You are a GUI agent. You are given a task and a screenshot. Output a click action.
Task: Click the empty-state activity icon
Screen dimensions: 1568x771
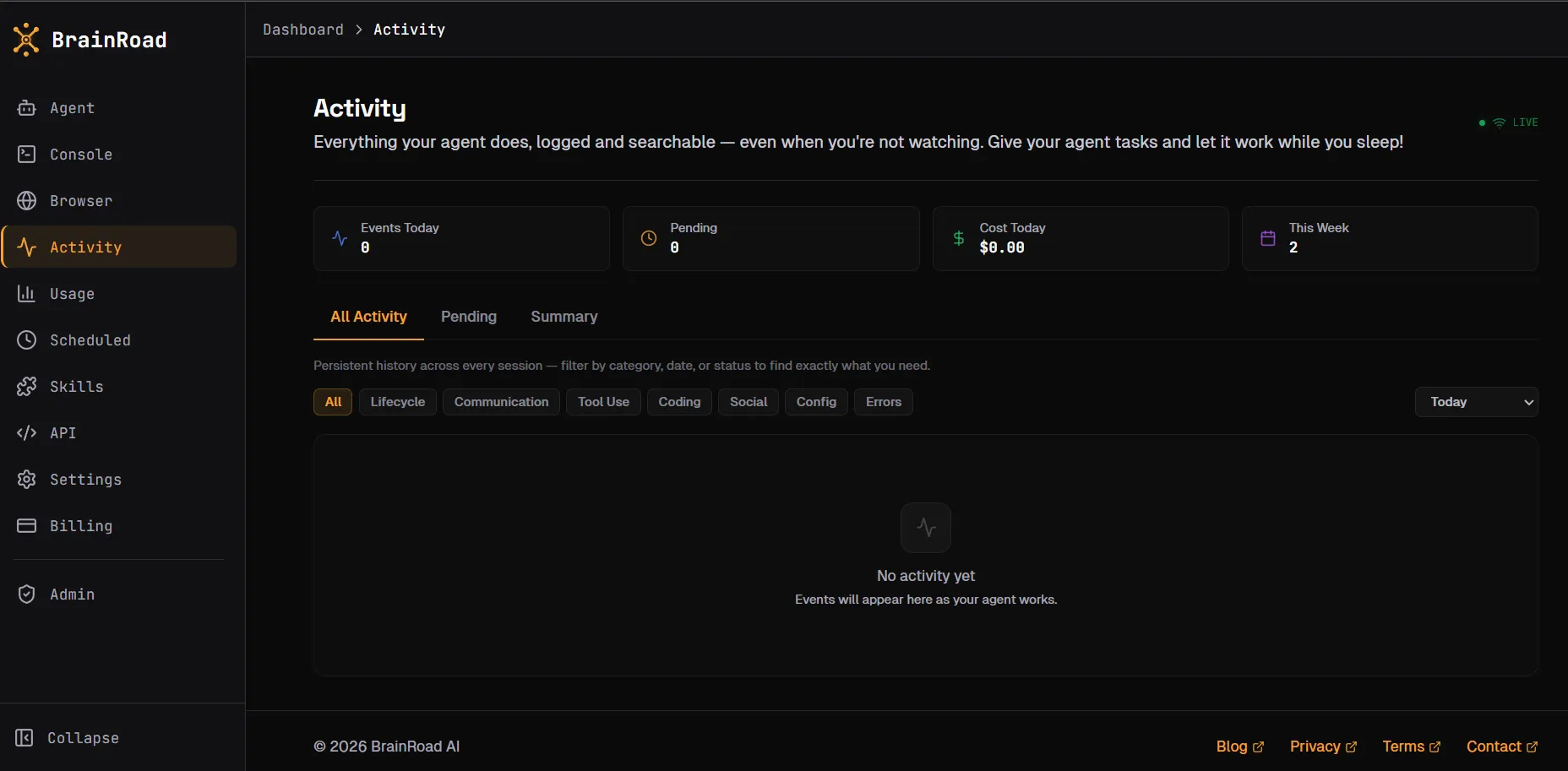926,528
